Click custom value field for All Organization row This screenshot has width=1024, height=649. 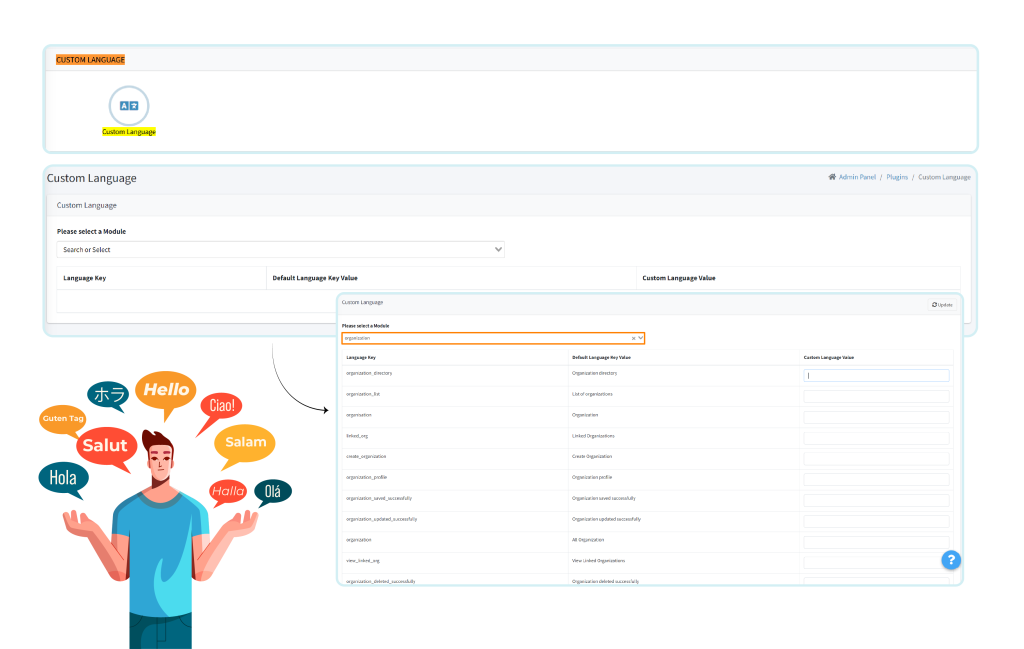[876, 543]
